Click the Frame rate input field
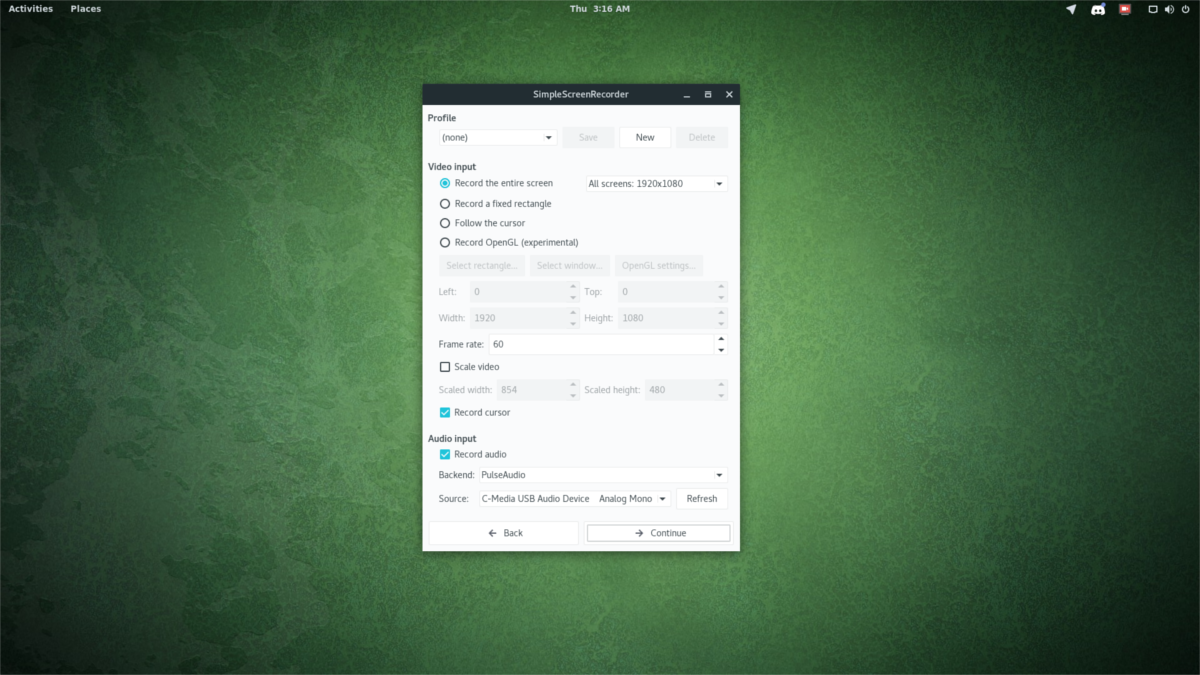 point(601,344)
